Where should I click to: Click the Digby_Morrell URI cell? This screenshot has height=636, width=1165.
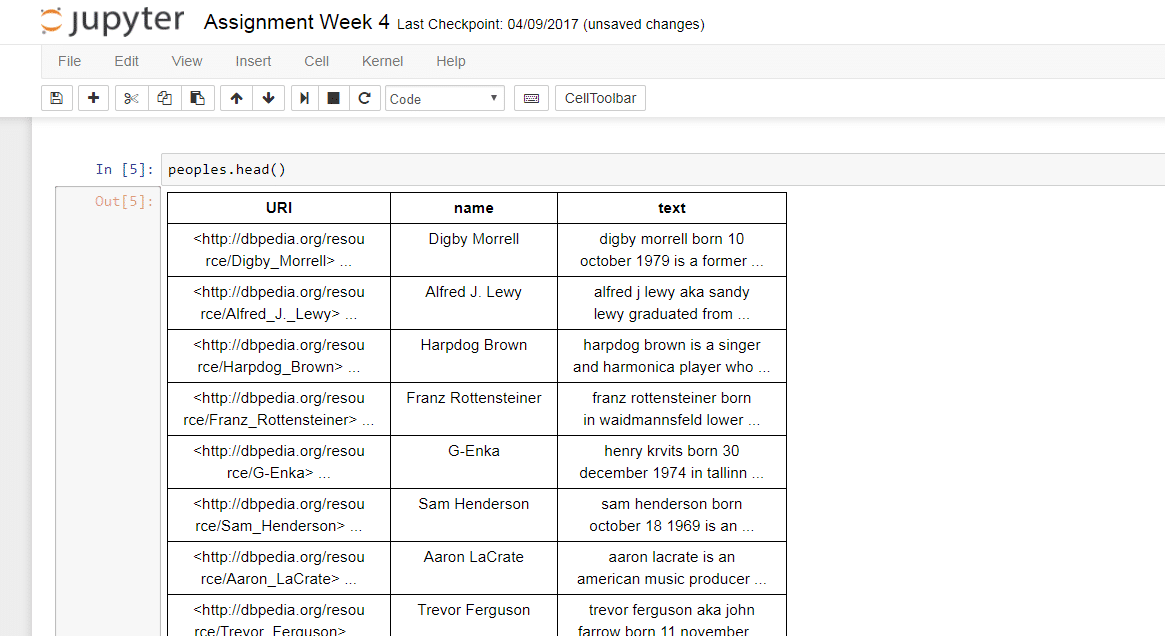pyautogui.click(x=279, y=250)
